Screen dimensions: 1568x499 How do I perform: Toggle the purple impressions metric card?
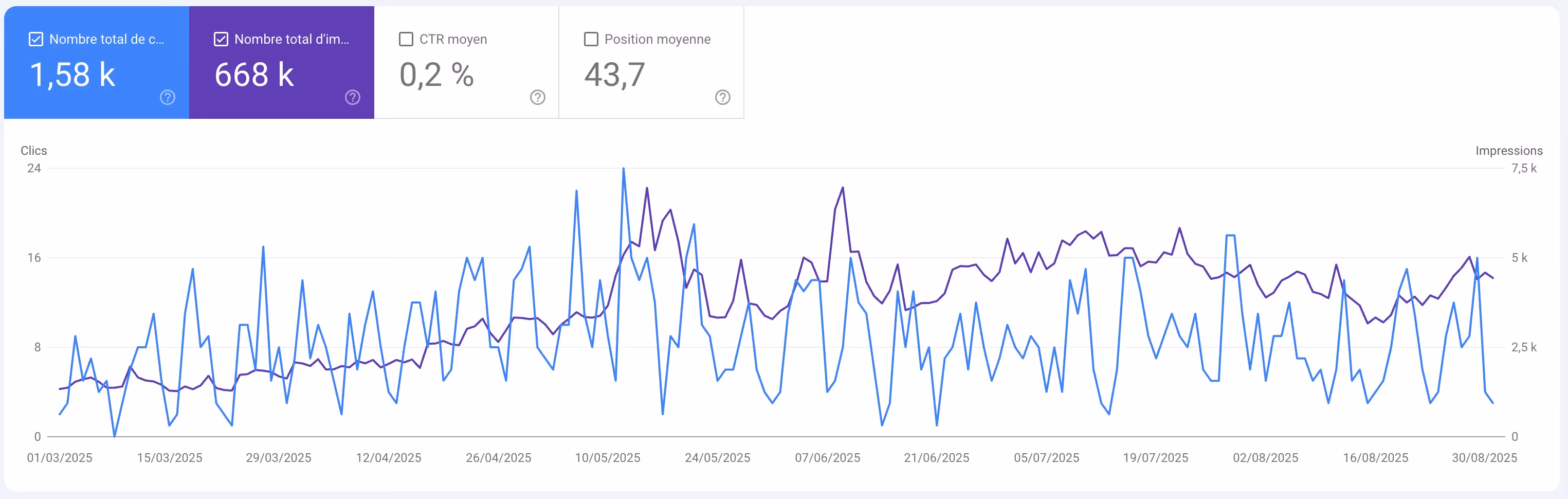click(x=282, y=61)
